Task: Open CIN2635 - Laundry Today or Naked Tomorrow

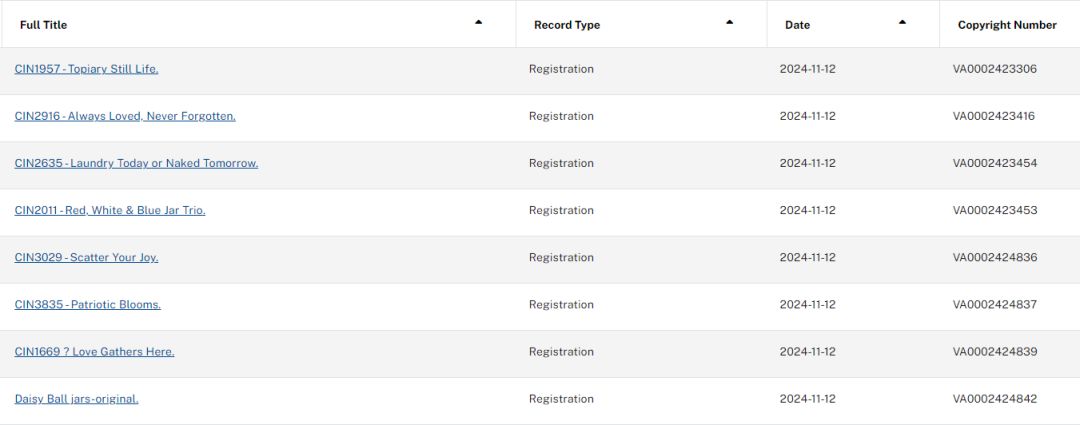Action: tap(136, 163)
